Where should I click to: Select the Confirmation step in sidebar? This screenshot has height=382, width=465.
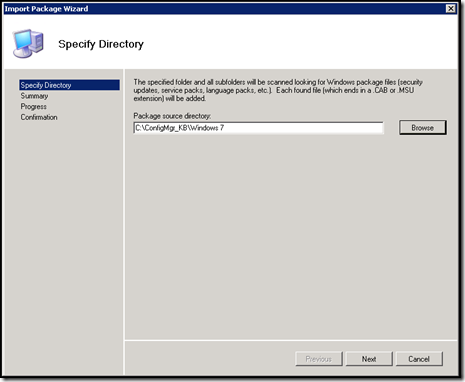click(x=39, y=117)
